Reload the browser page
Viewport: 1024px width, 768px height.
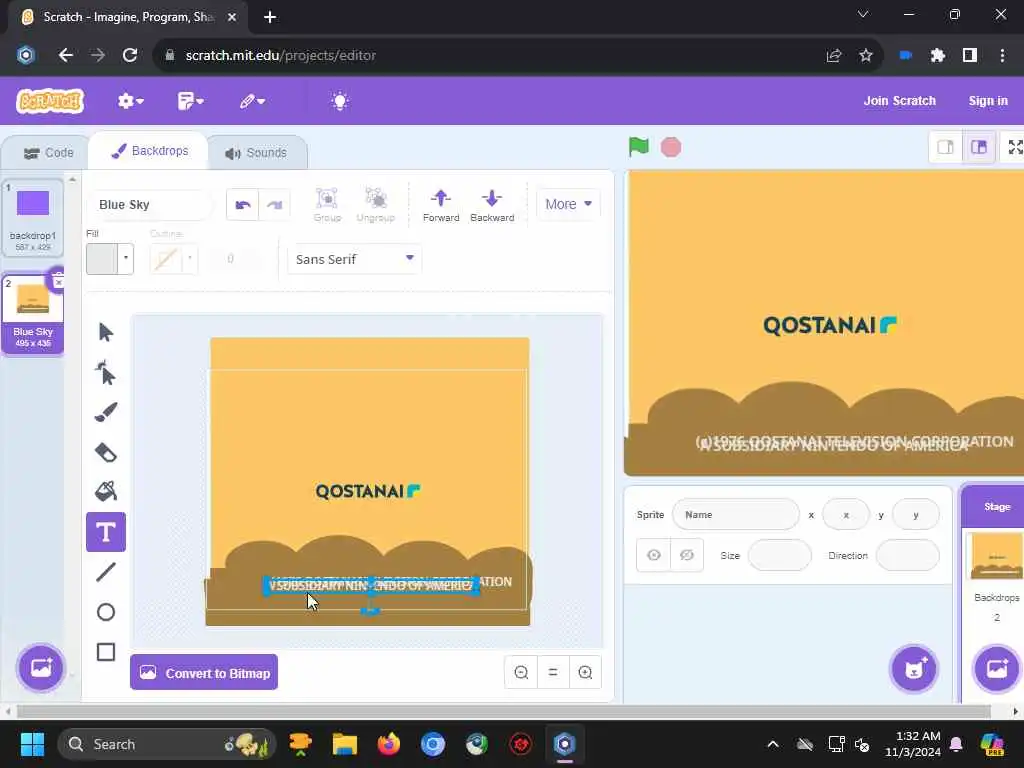(x=130, y=56)
